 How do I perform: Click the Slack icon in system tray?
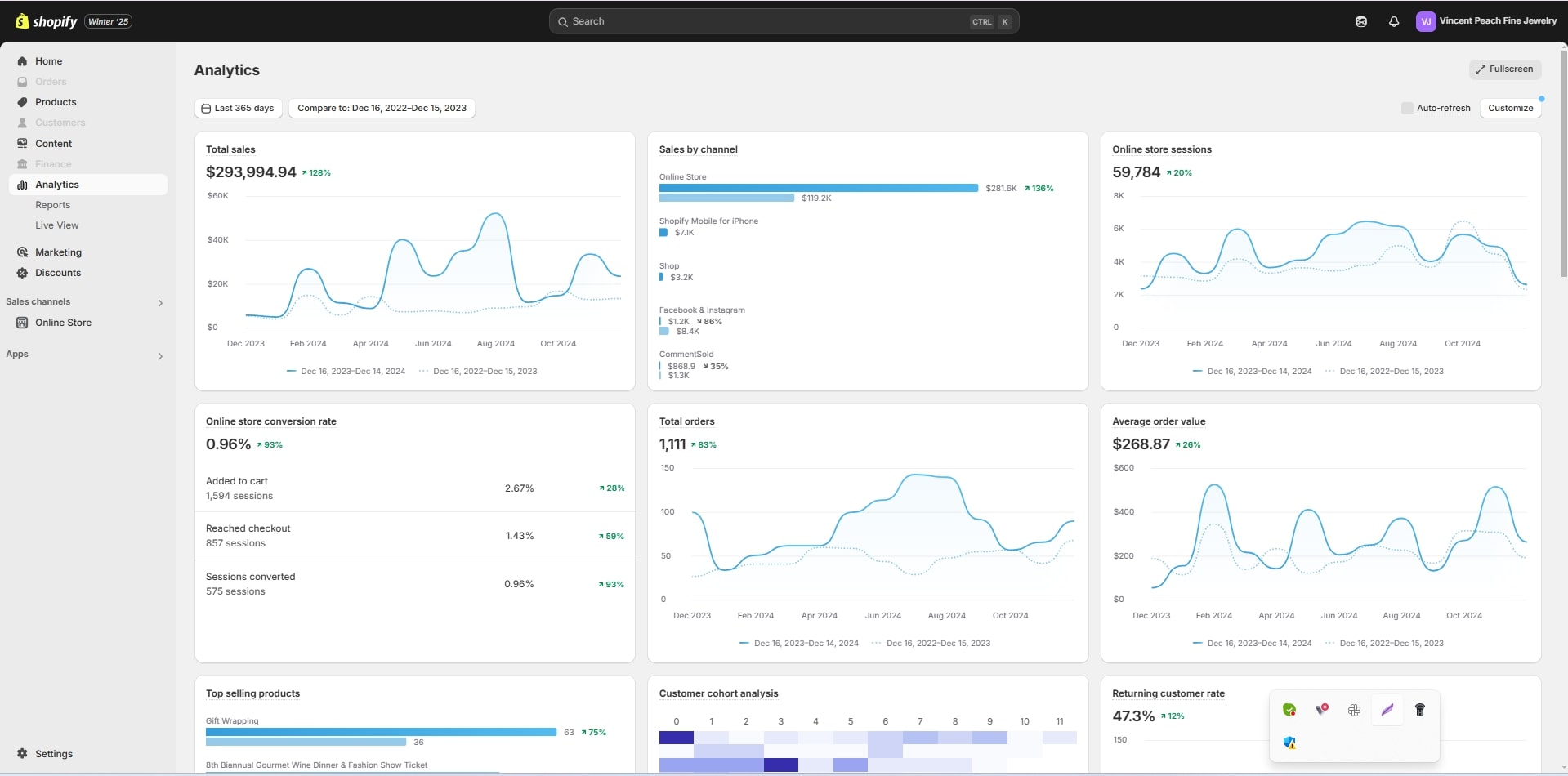[x=1354, y=710]
